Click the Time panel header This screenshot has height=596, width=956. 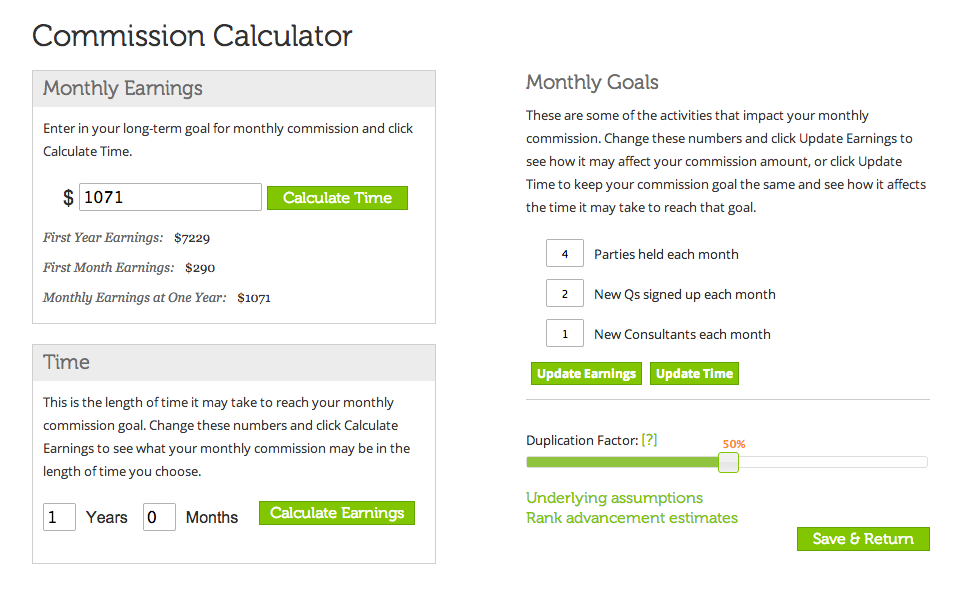(234, 363)
